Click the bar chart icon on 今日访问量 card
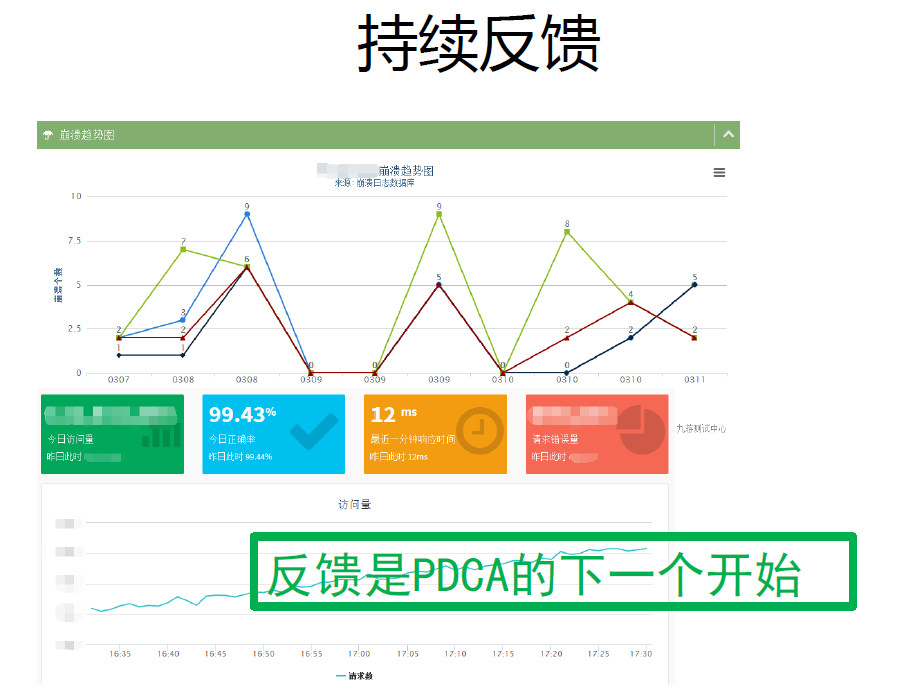The height and width of the screenshot is (697, 902). (x=161, y=432)
